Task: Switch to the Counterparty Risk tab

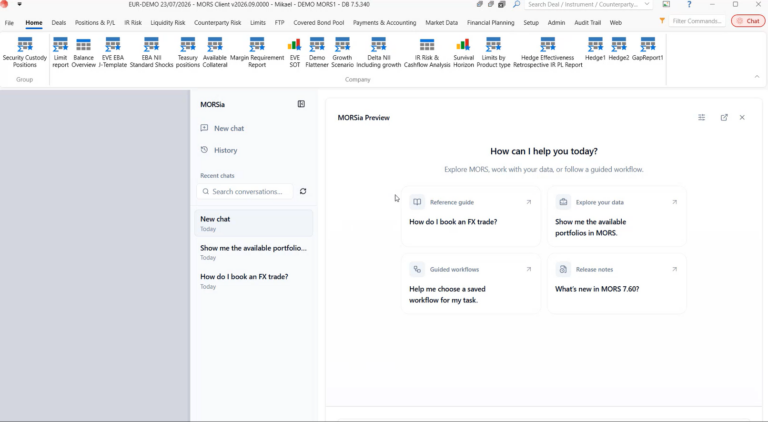Action: tap(217, 23)
